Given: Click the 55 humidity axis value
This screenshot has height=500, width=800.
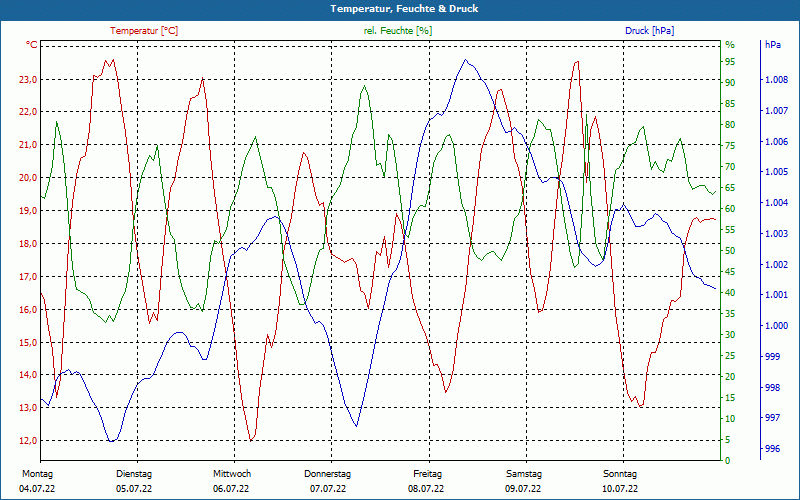Looking at the screenshot, I should (x=730, y=230).
